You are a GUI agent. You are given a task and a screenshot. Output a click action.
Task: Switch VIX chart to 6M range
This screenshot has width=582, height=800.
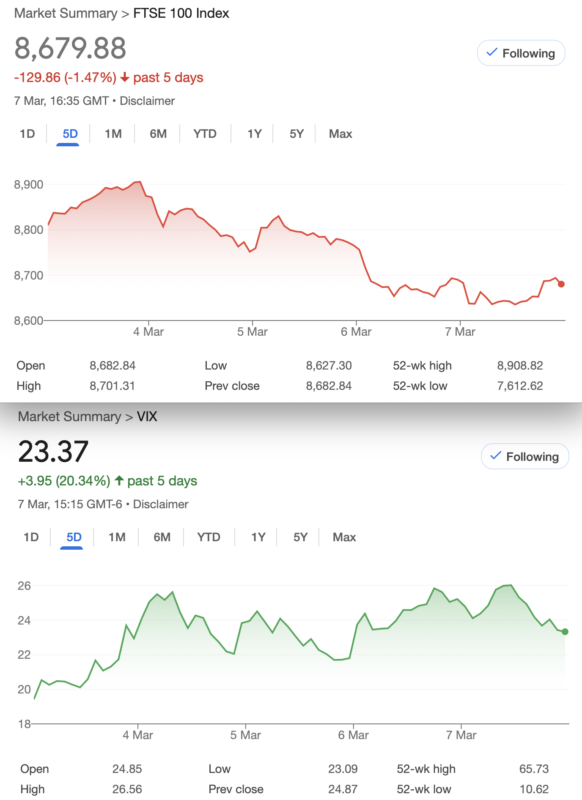[162, 537]
